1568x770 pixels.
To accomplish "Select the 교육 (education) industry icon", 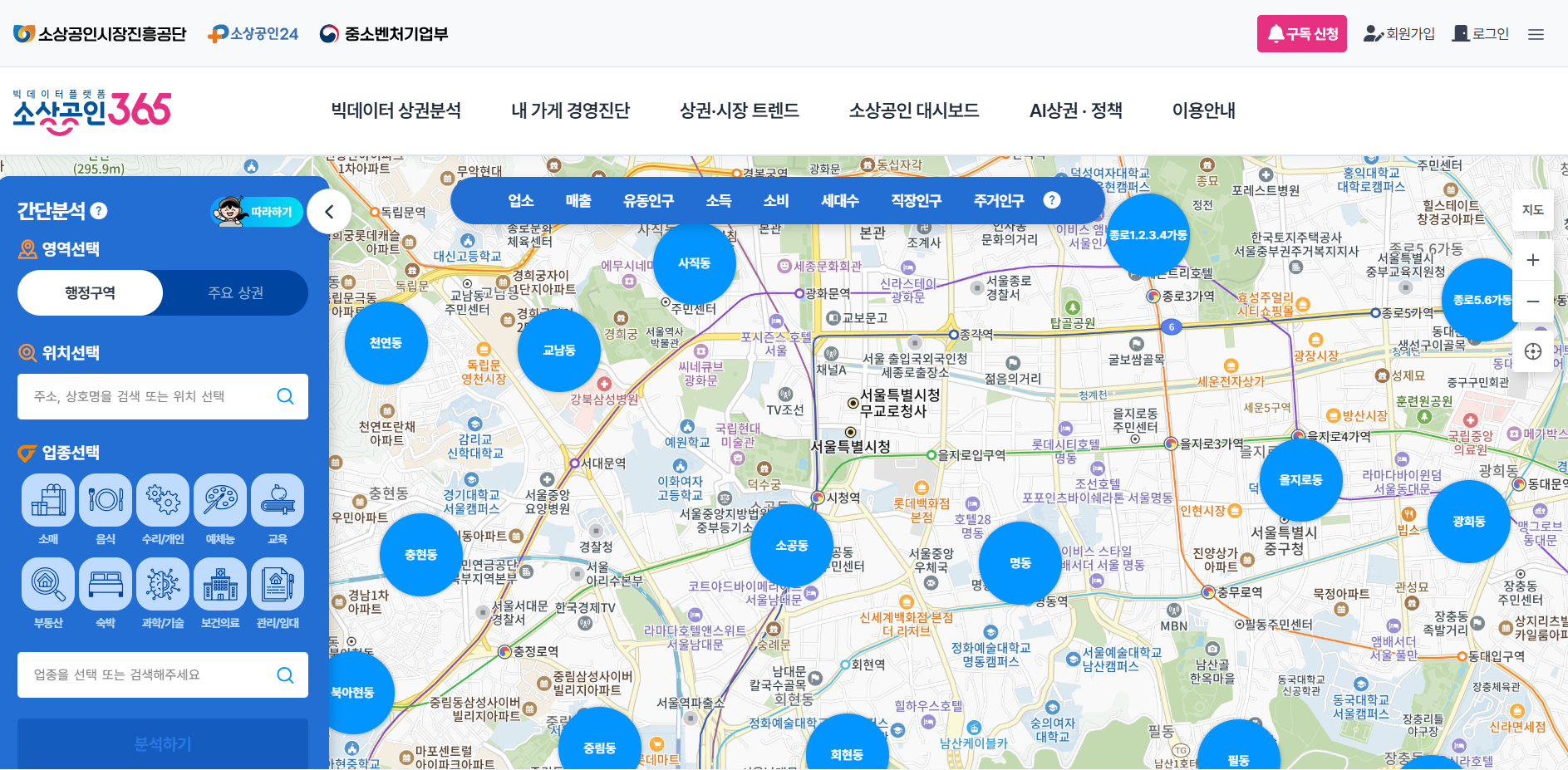I will [278, 500].
